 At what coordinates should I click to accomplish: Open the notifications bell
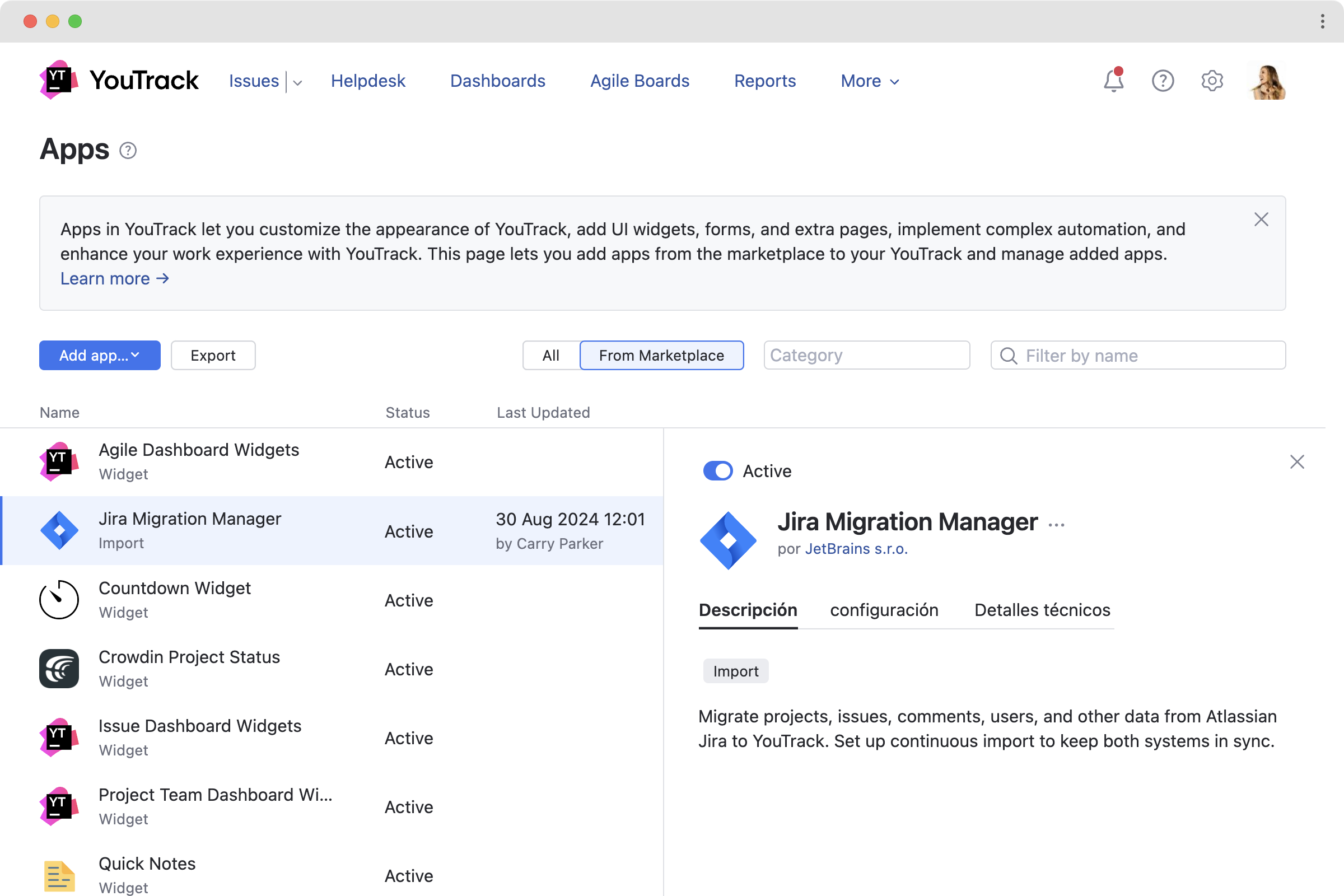point(1113,81)
